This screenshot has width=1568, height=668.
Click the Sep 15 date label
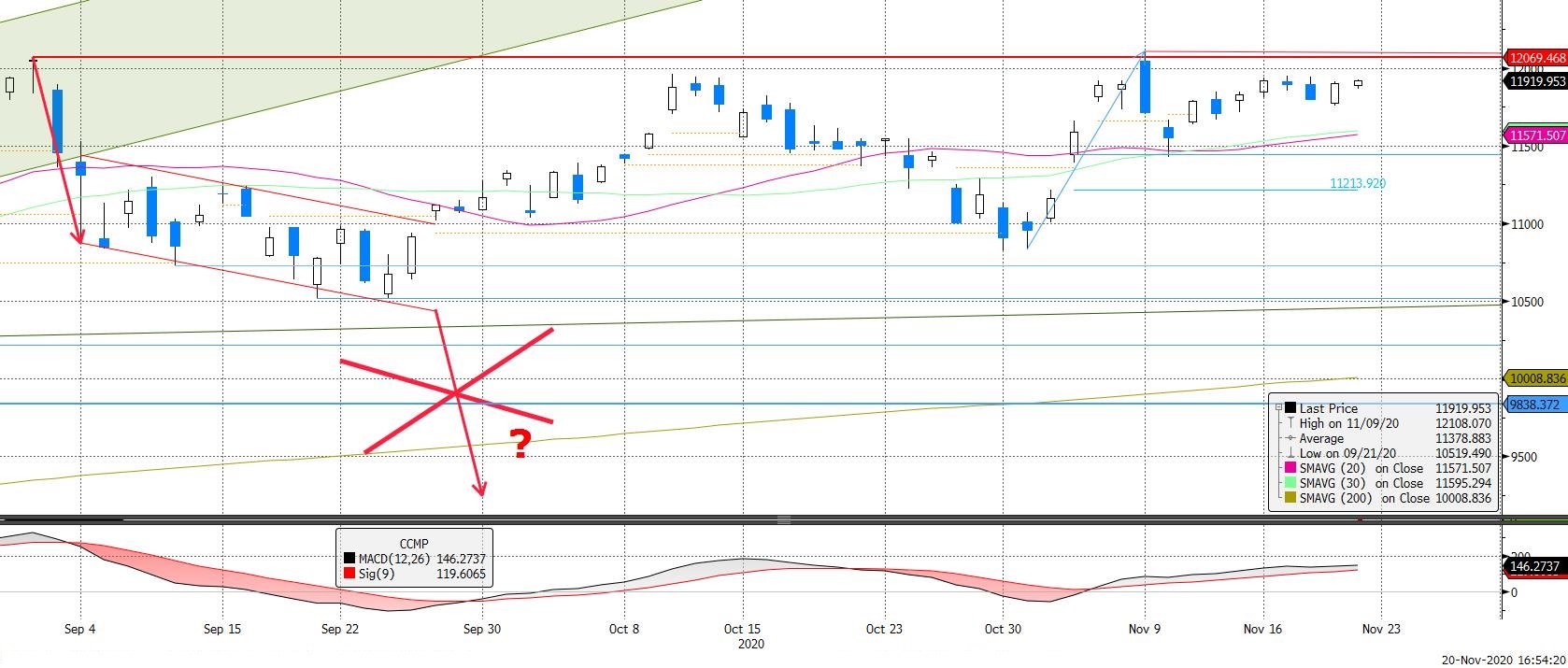point(222,629)
